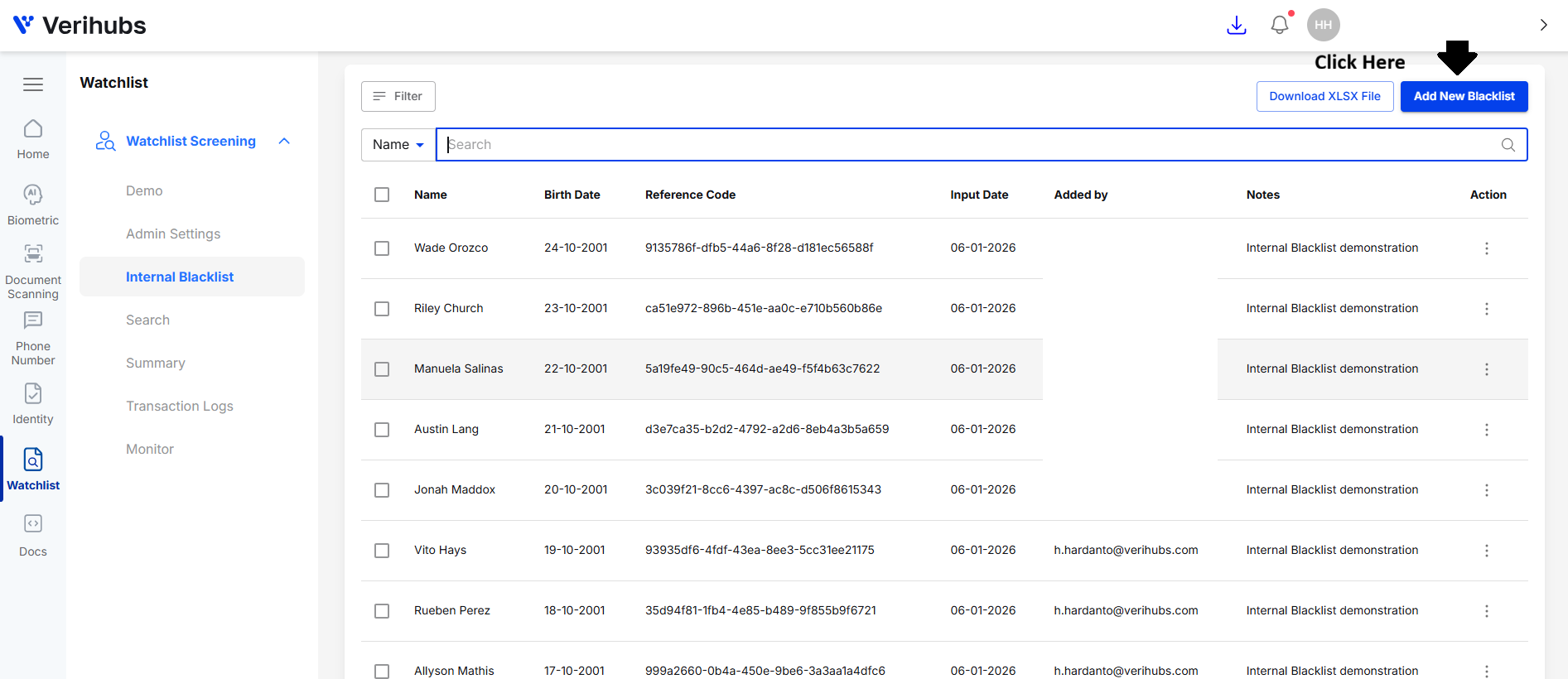Open action menu for Jonah Maddox
The width and height of the screenshot is (1568, 679).
point(1487,490)
